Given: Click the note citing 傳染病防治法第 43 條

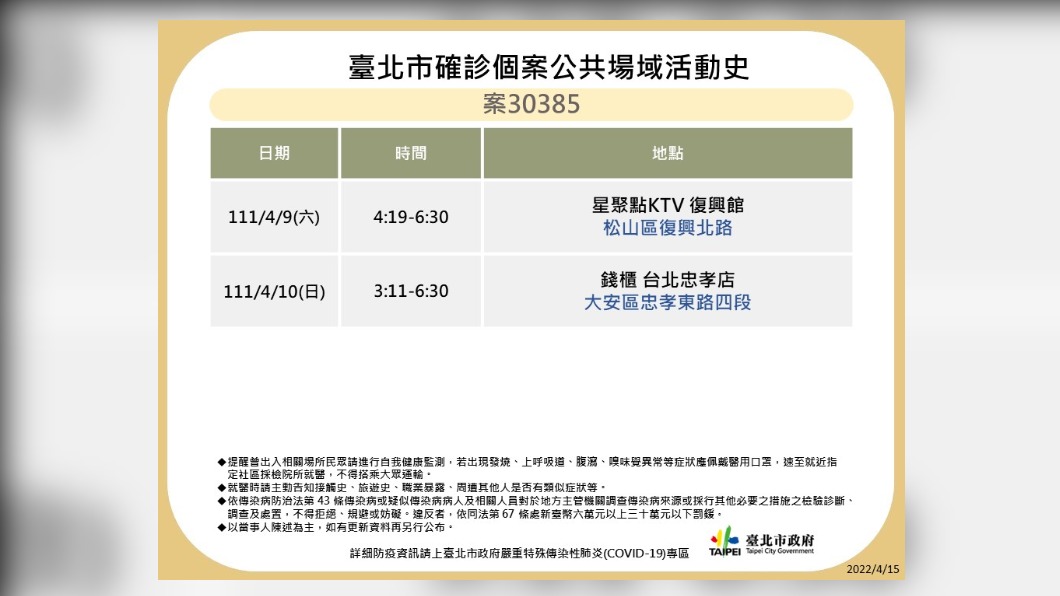Looking at the screenshot, I should point(537,507).
